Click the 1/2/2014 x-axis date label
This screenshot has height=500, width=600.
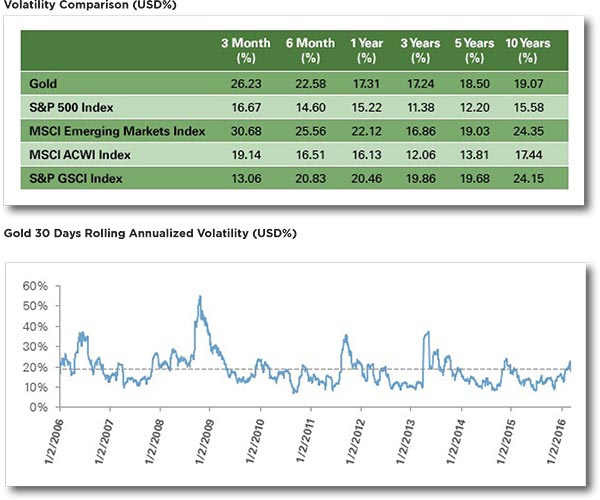456,441
